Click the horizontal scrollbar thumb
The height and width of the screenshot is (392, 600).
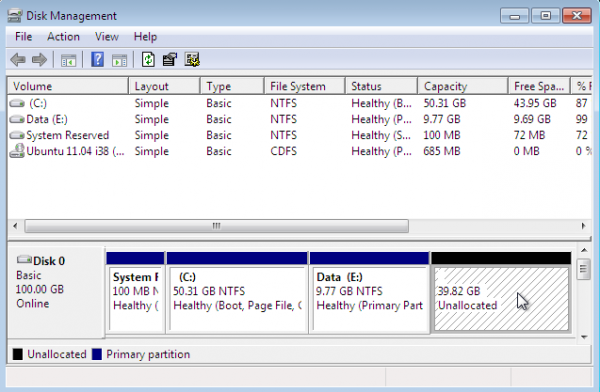tap(217, 226)
